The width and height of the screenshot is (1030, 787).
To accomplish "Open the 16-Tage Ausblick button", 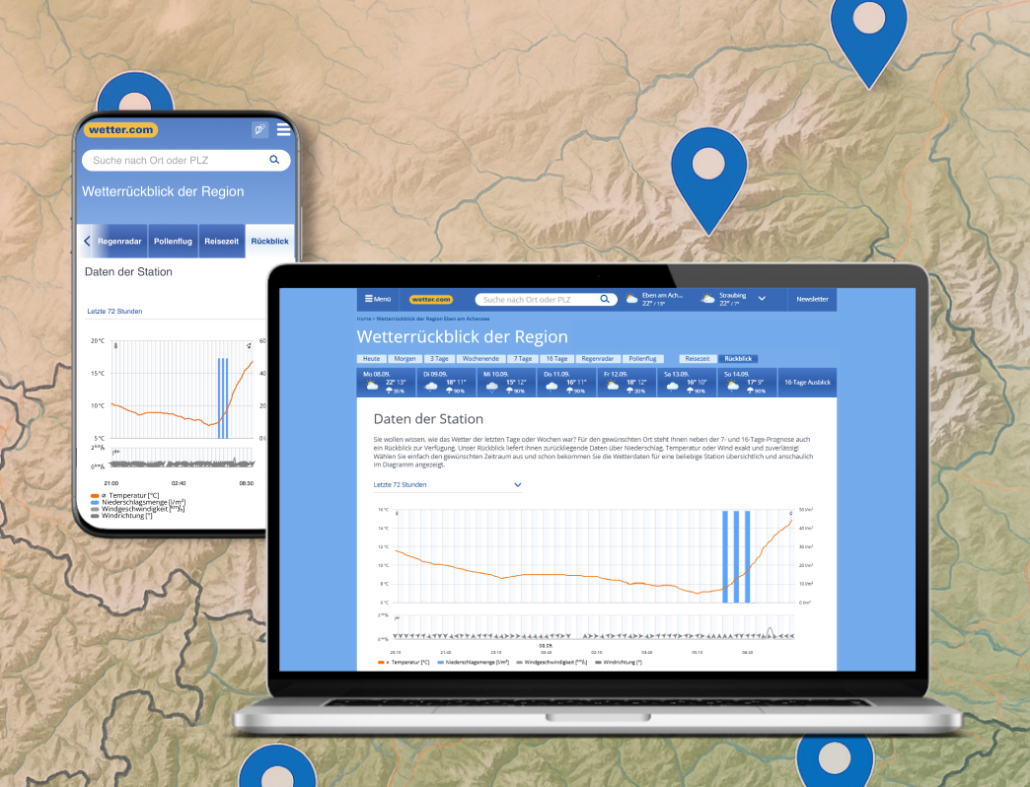I will click(x=807, y=383).
